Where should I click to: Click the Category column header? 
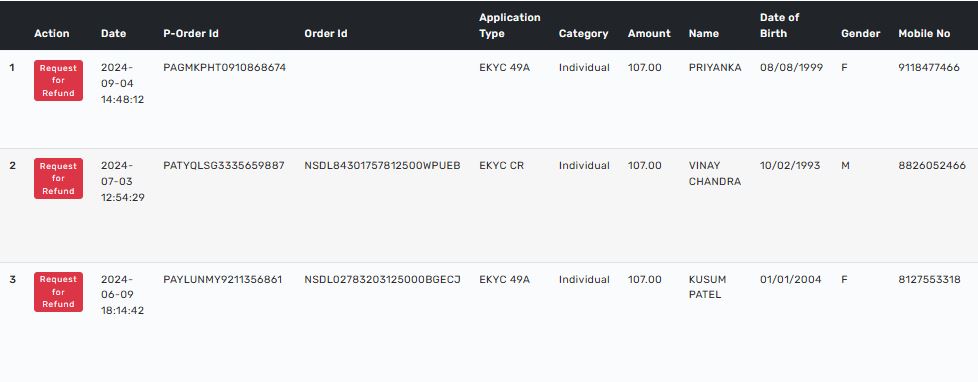583,34
